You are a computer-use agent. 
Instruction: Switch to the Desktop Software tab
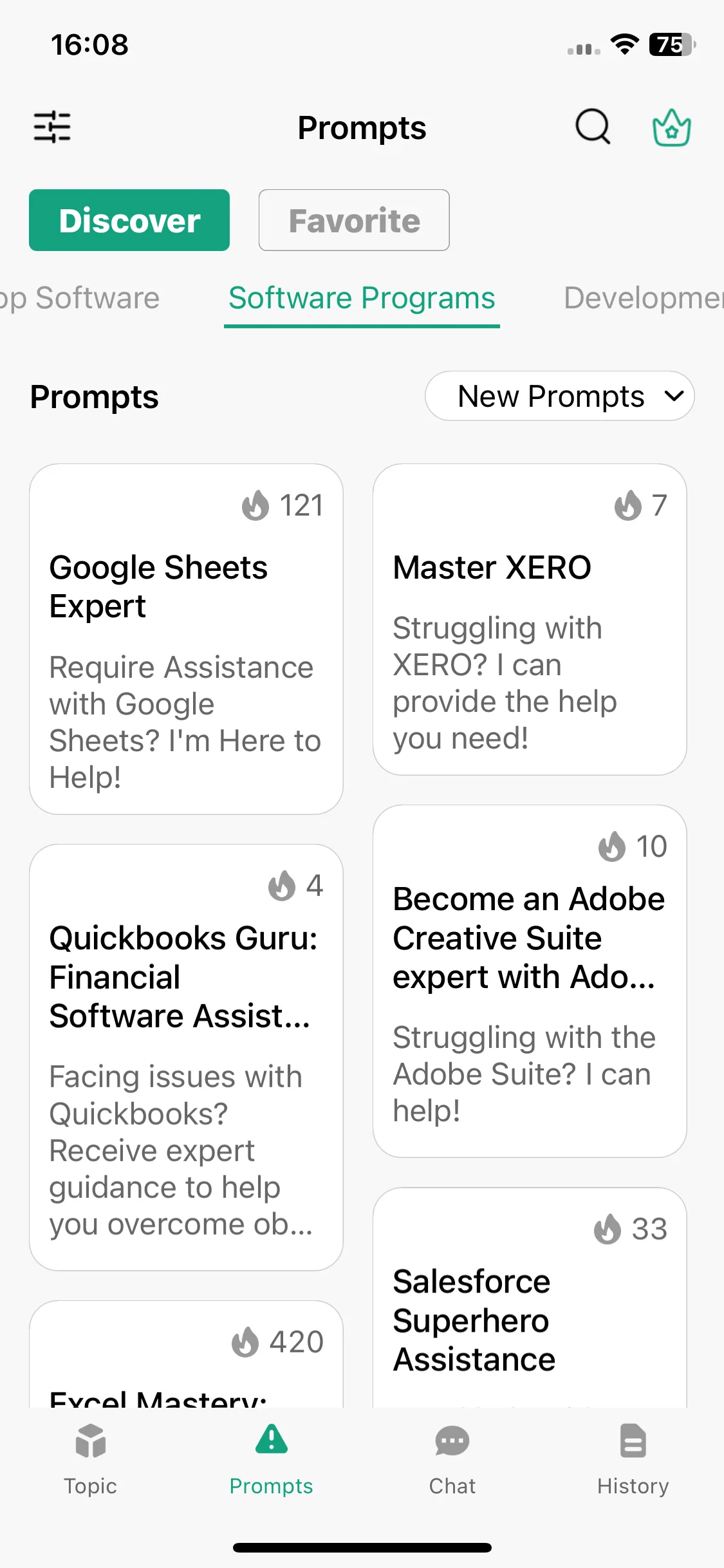click(x=80, y=299)
